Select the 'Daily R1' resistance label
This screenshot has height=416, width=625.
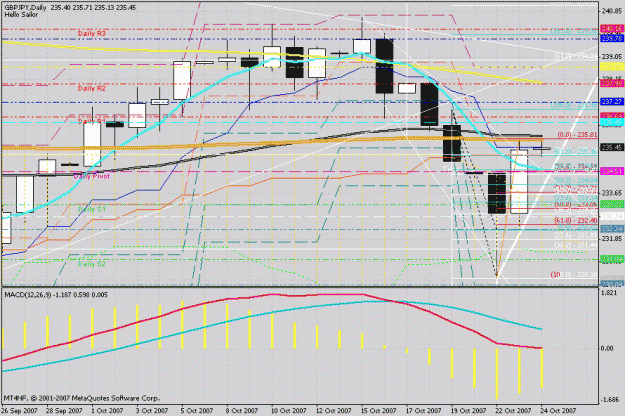[92, 121]
